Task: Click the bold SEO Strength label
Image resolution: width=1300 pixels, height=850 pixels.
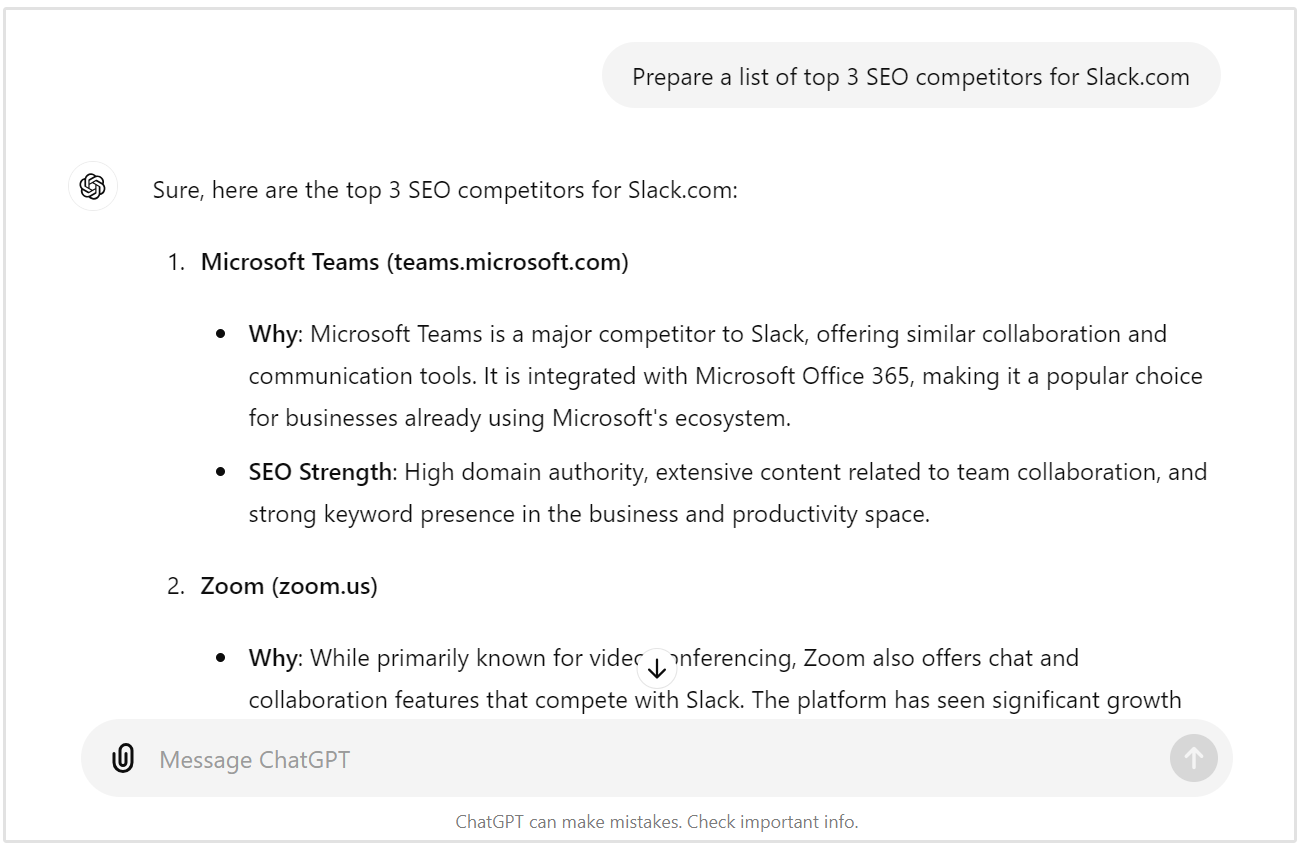Action: pos(320,472)
